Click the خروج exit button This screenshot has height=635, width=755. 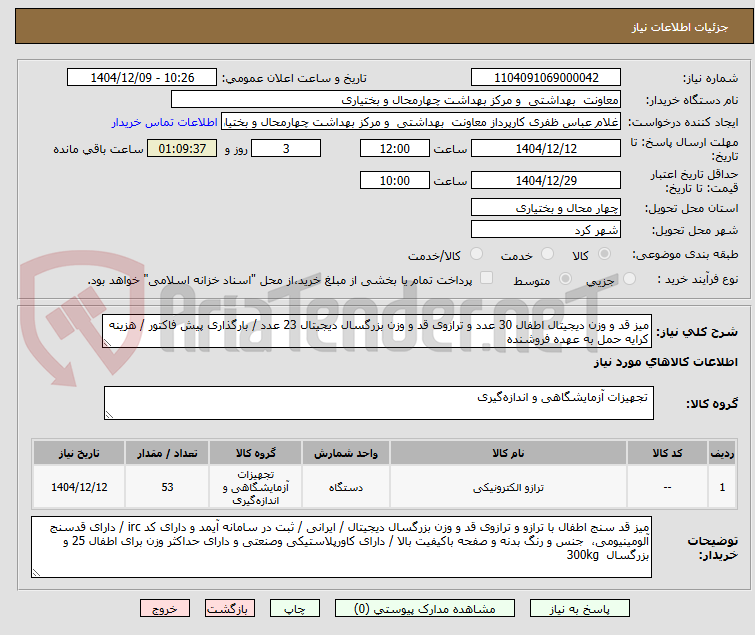tap(165, 609)
